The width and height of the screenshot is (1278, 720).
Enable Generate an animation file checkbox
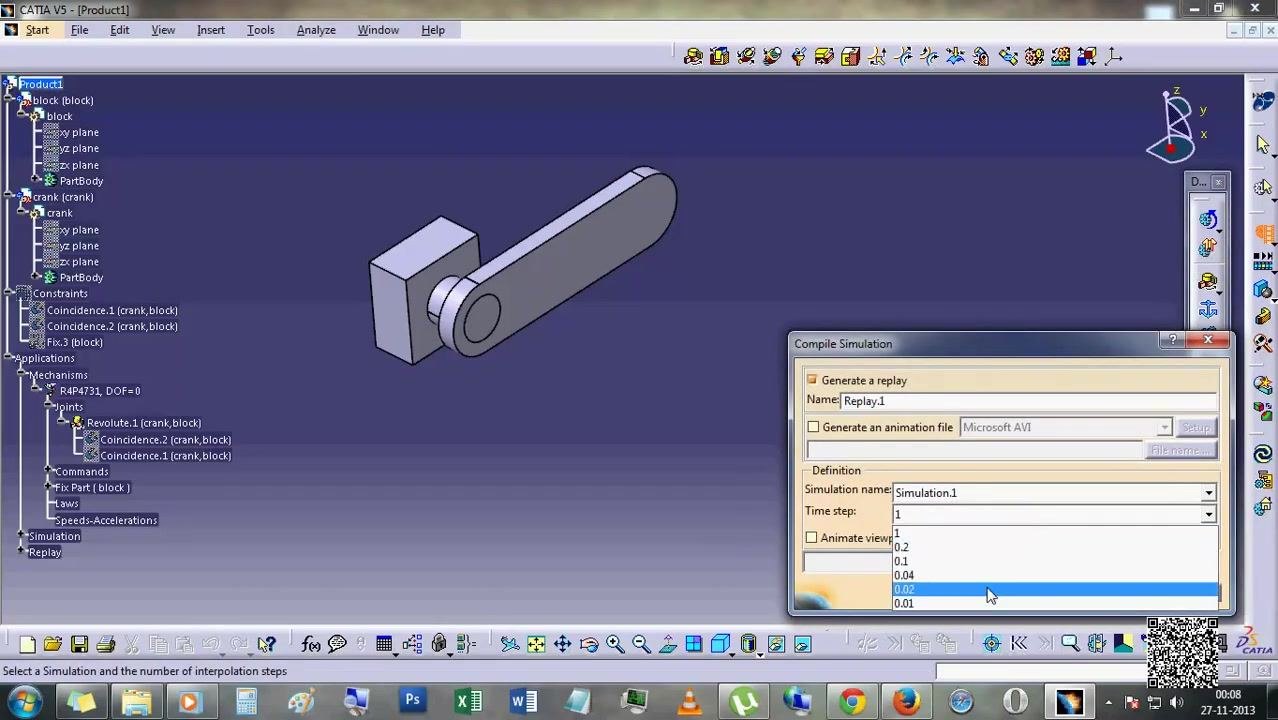[813, 427]
